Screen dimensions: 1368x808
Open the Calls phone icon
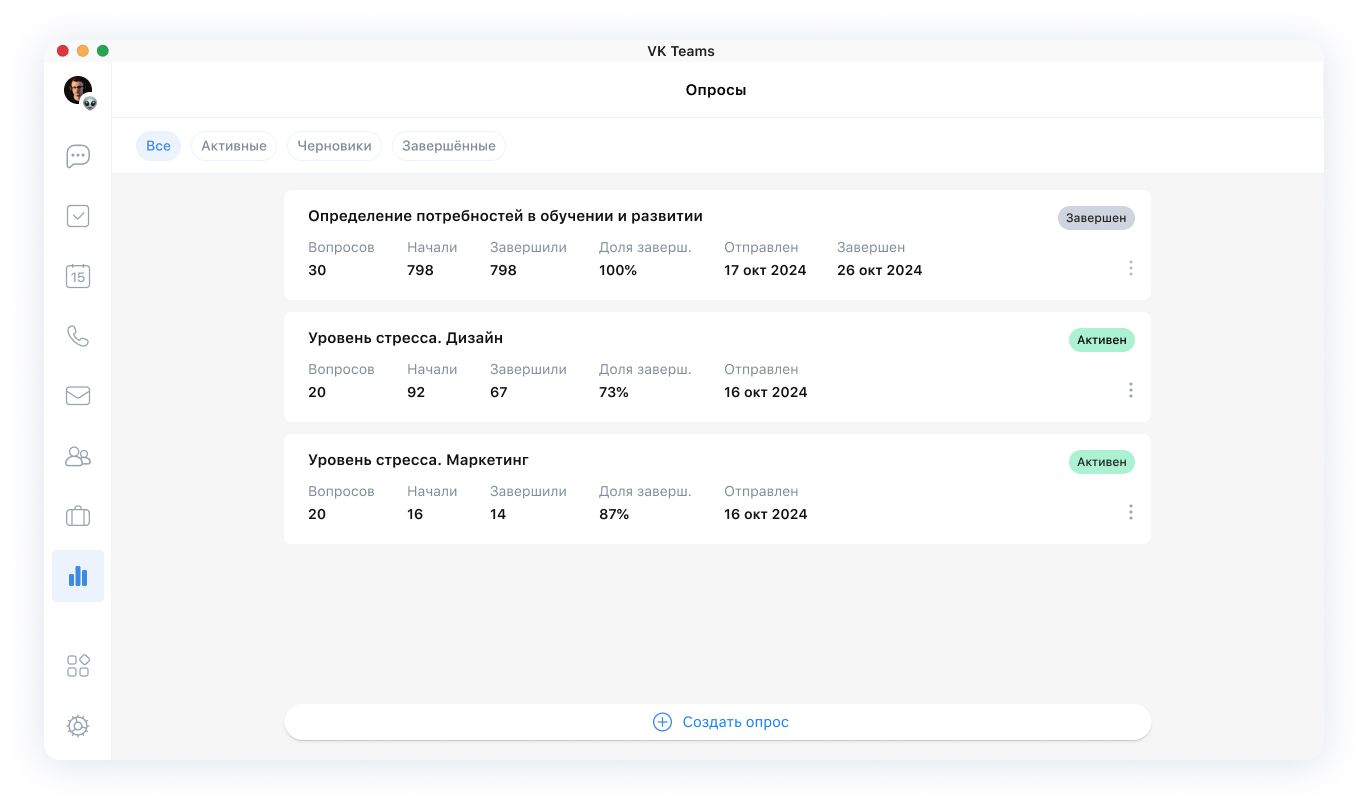[78, 336]
